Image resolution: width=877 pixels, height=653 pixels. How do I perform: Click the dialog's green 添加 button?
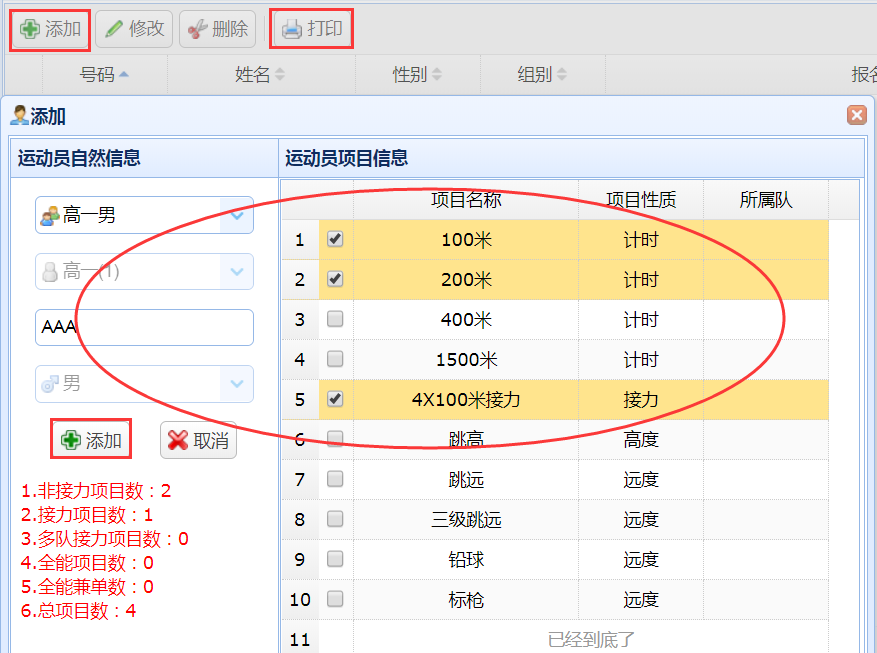91,440
